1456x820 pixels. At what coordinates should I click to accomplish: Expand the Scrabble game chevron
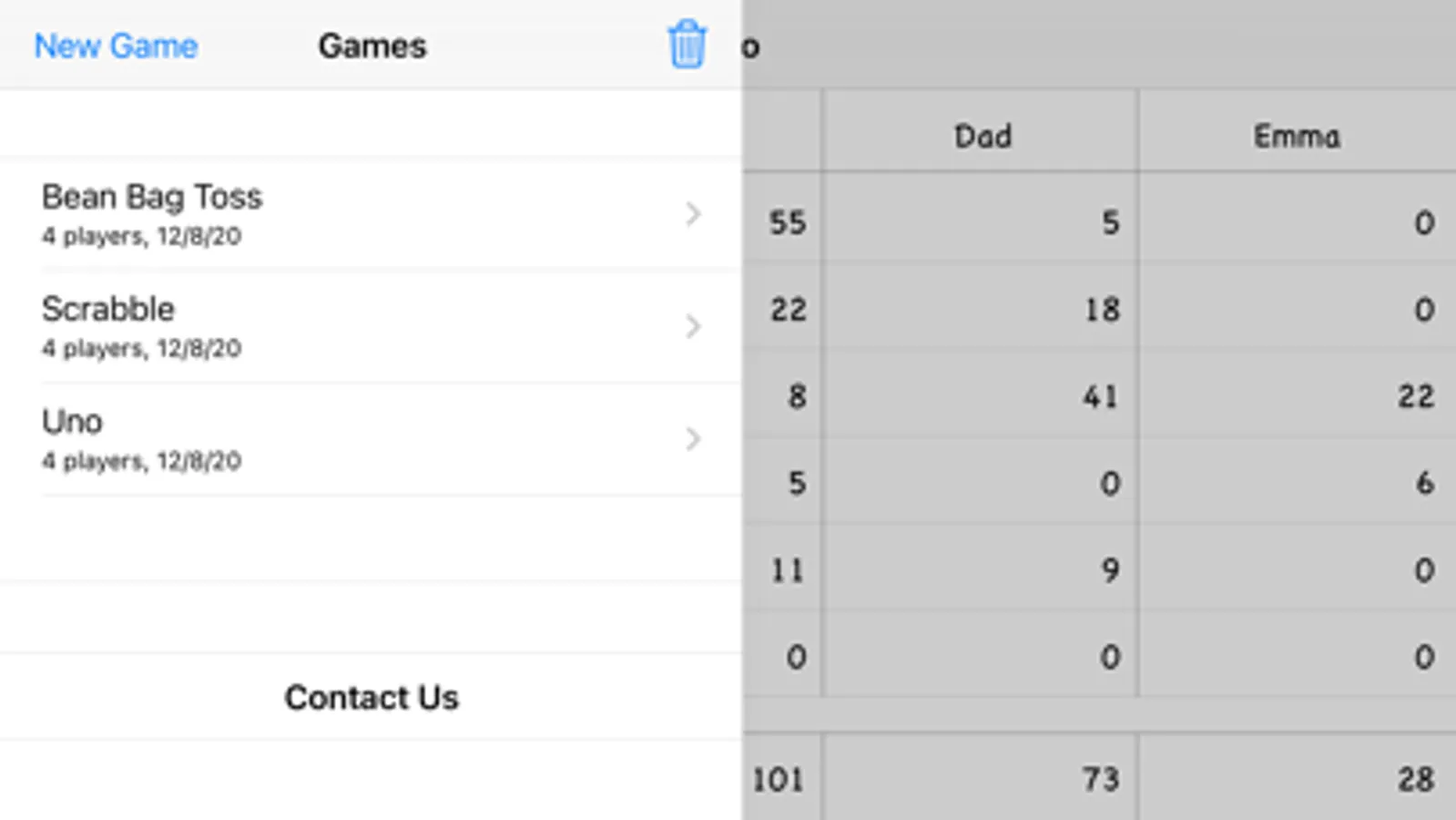pos(693,326)
